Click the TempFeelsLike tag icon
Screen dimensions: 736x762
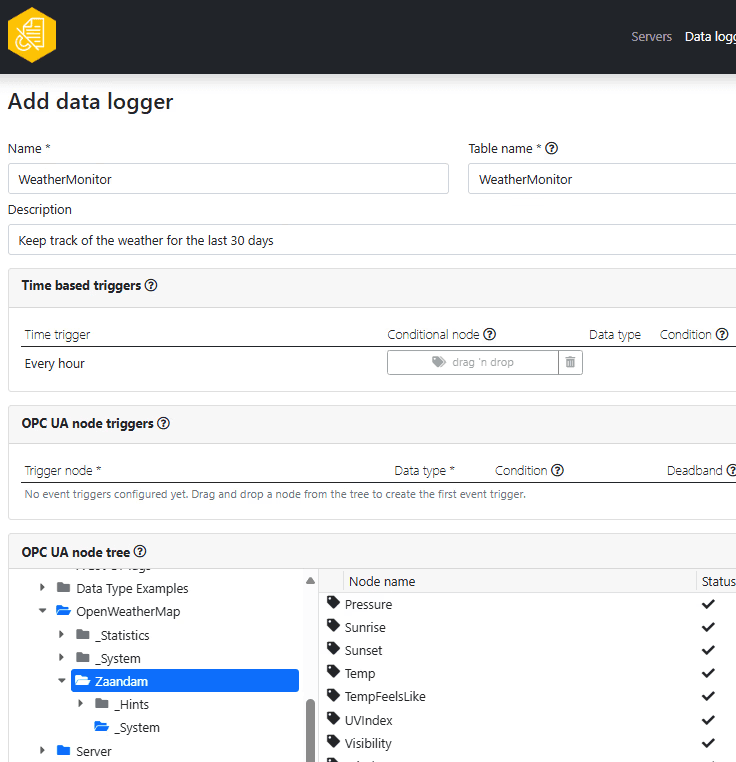click(333, 695)
